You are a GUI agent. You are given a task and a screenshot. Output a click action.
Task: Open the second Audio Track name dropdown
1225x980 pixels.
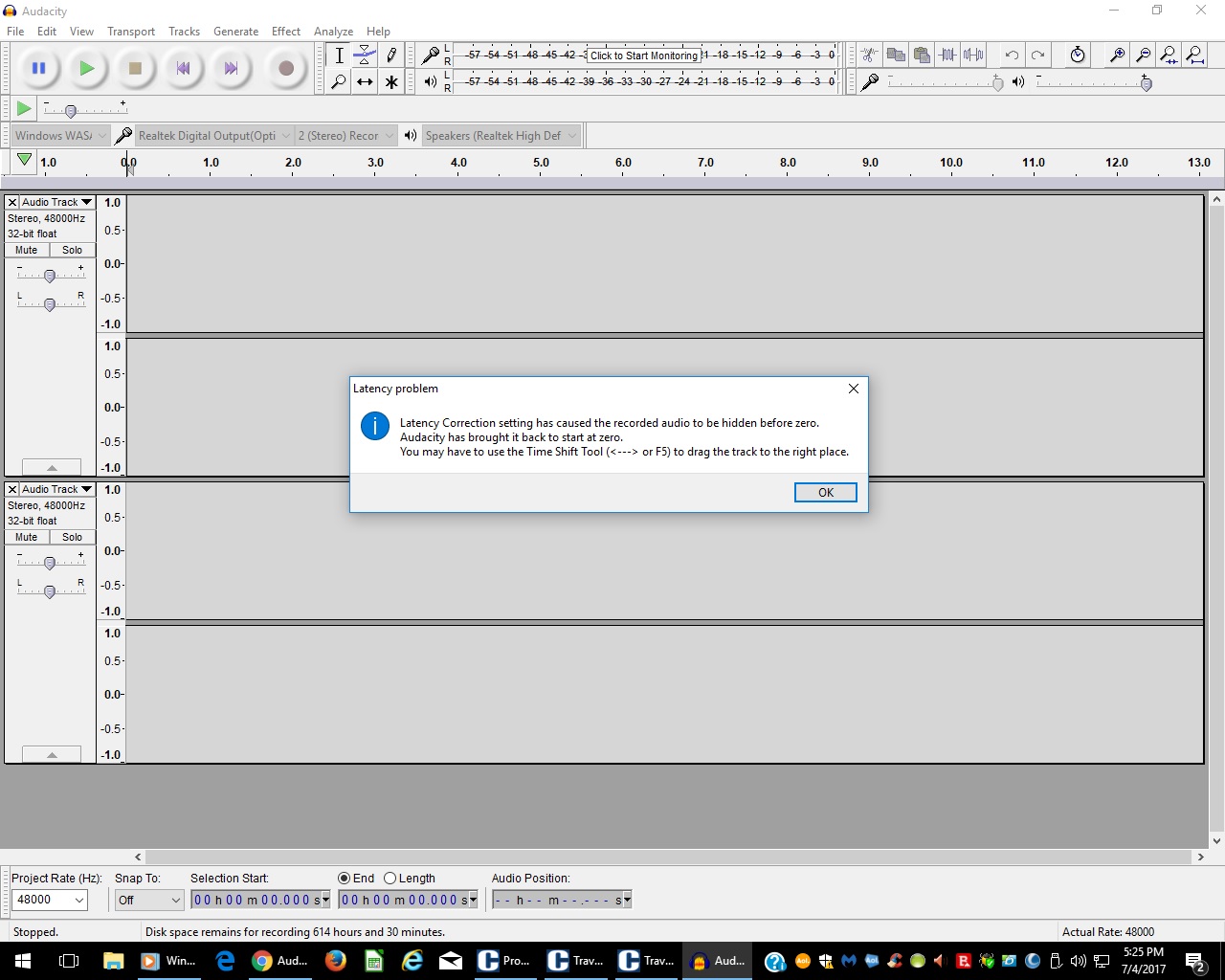point(57,489)
